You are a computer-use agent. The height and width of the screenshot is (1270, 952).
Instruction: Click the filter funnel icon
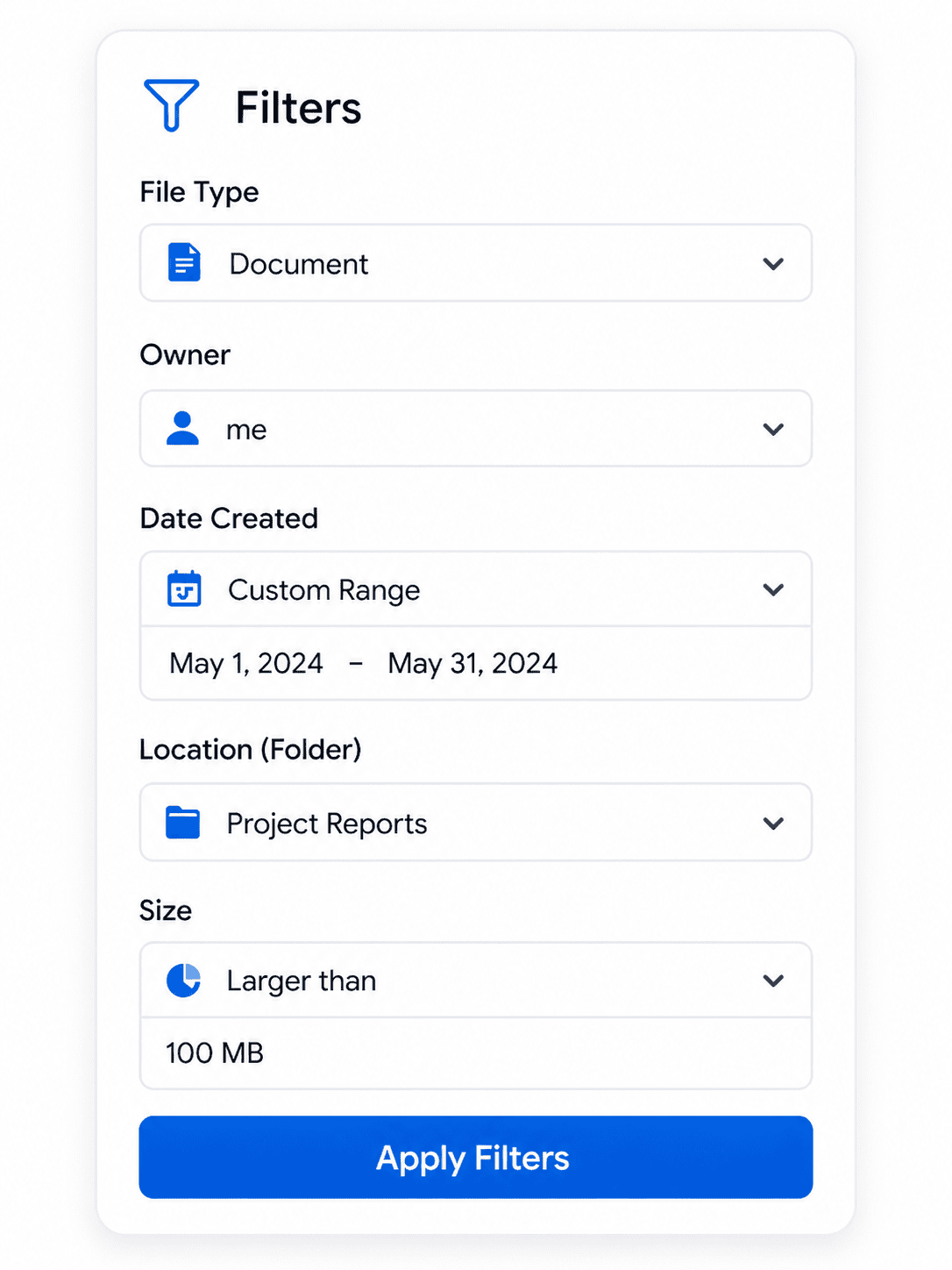tap(172, 104)
